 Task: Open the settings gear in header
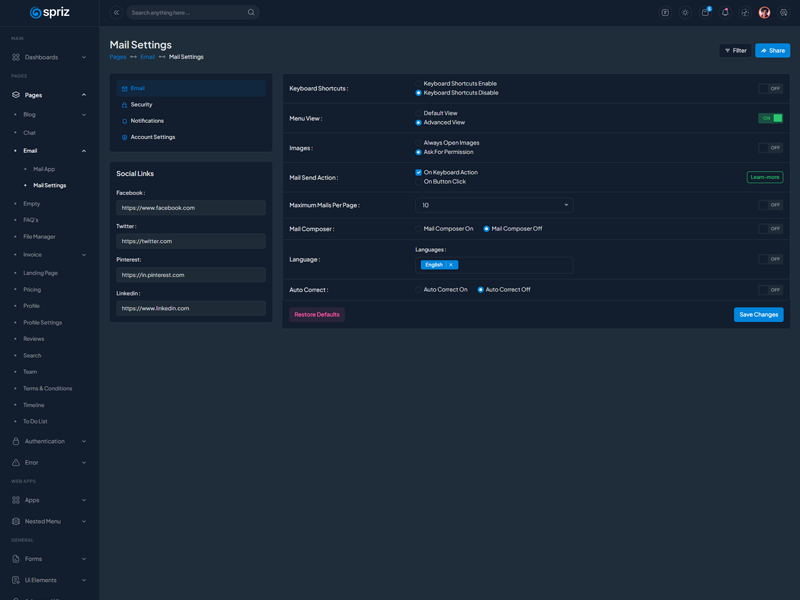(784, 13)
